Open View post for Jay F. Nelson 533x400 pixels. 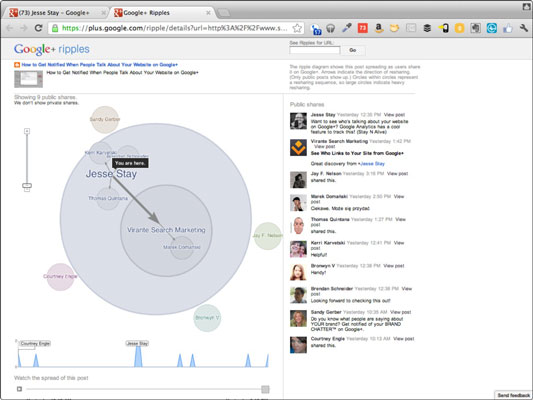click(x=397, y=174)
